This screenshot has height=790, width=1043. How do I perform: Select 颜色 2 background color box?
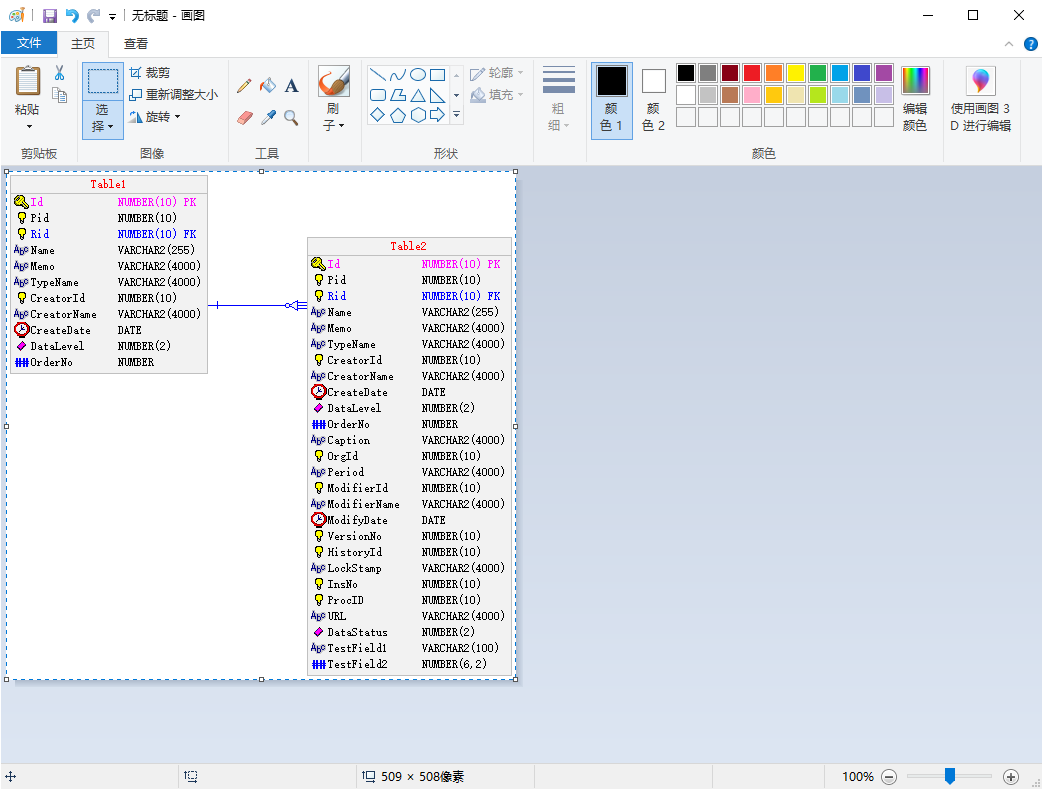tap(653, 100)
